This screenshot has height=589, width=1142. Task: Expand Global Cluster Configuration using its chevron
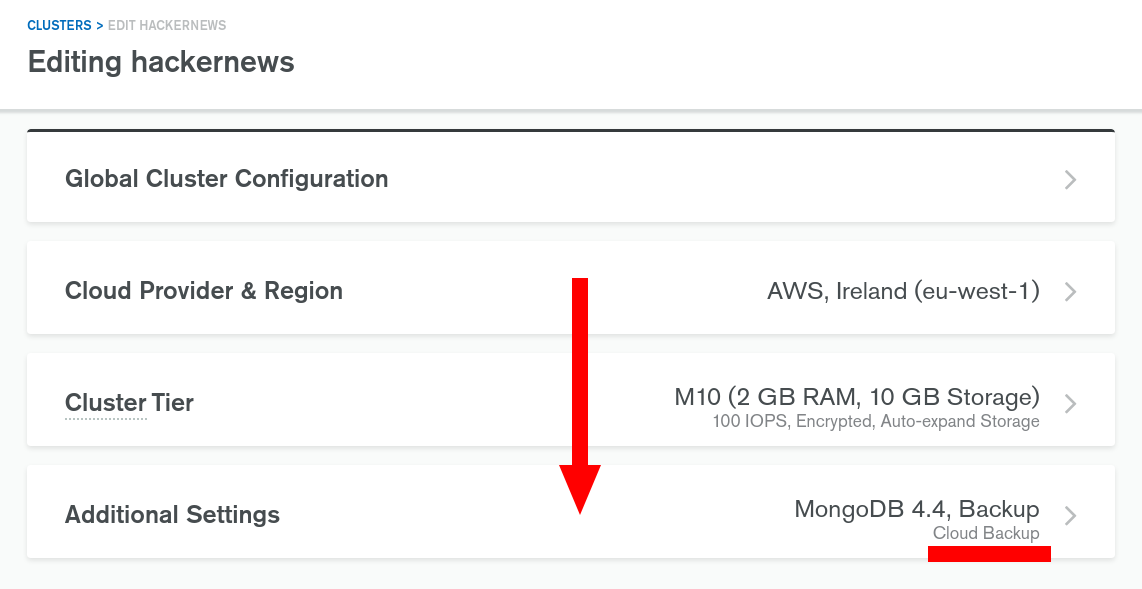click(x=1070, y=180)
